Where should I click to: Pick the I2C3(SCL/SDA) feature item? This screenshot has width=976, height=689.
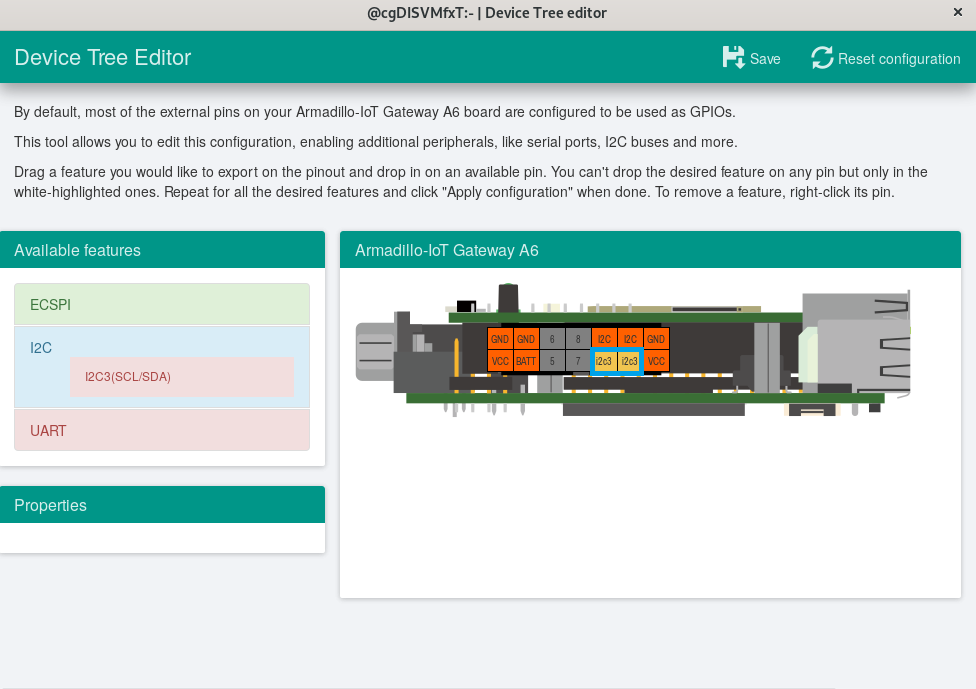182,377
